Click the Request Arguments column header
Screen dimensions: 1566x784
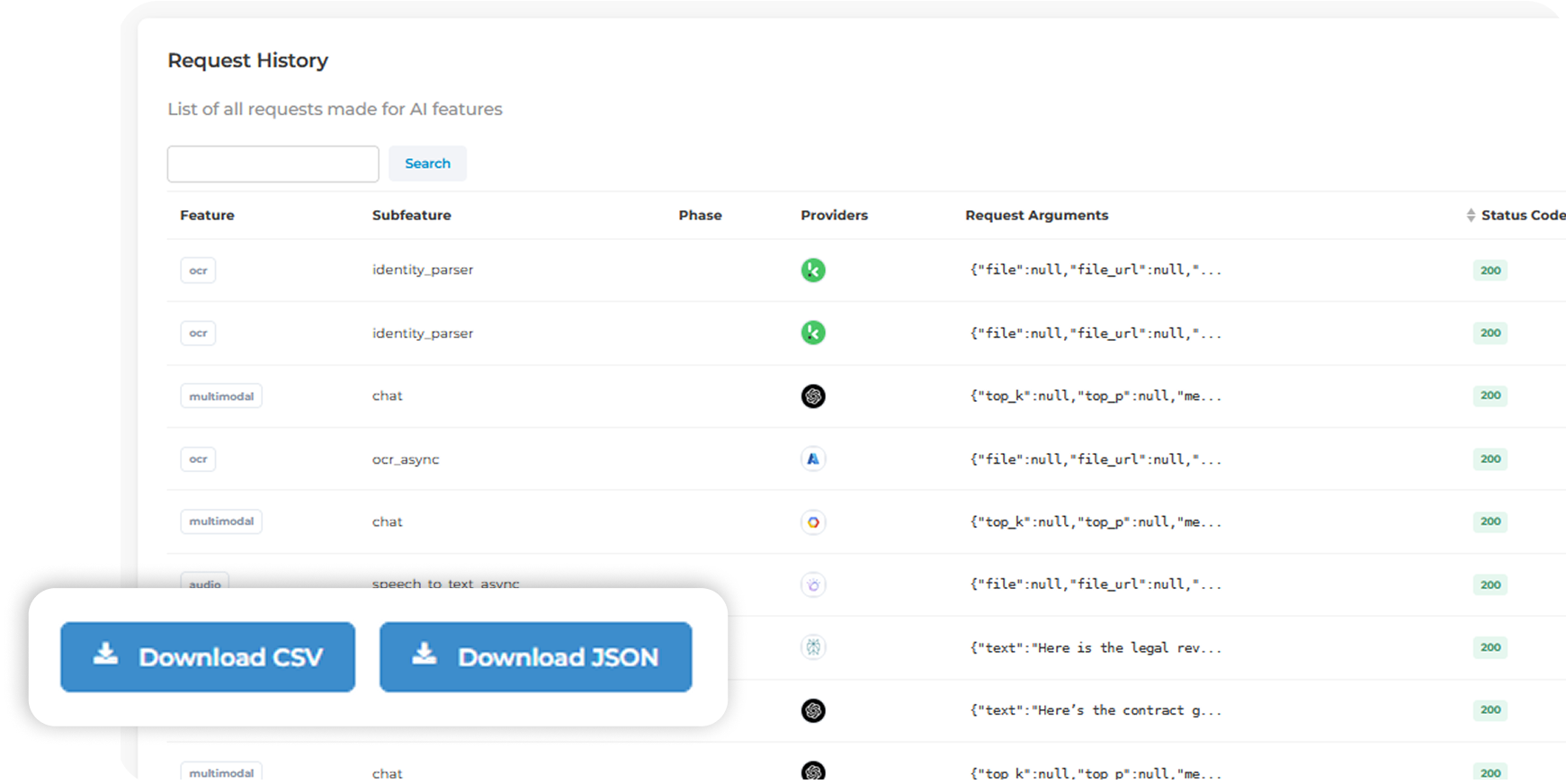click(x=1036, y=216)
